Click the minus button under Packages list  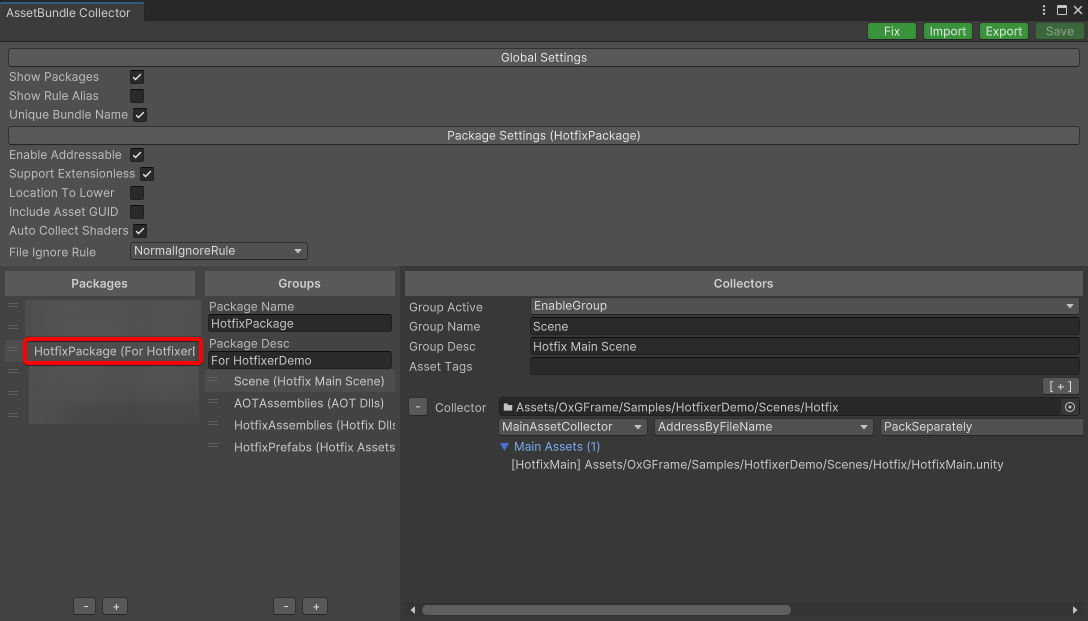coord(86,606)
